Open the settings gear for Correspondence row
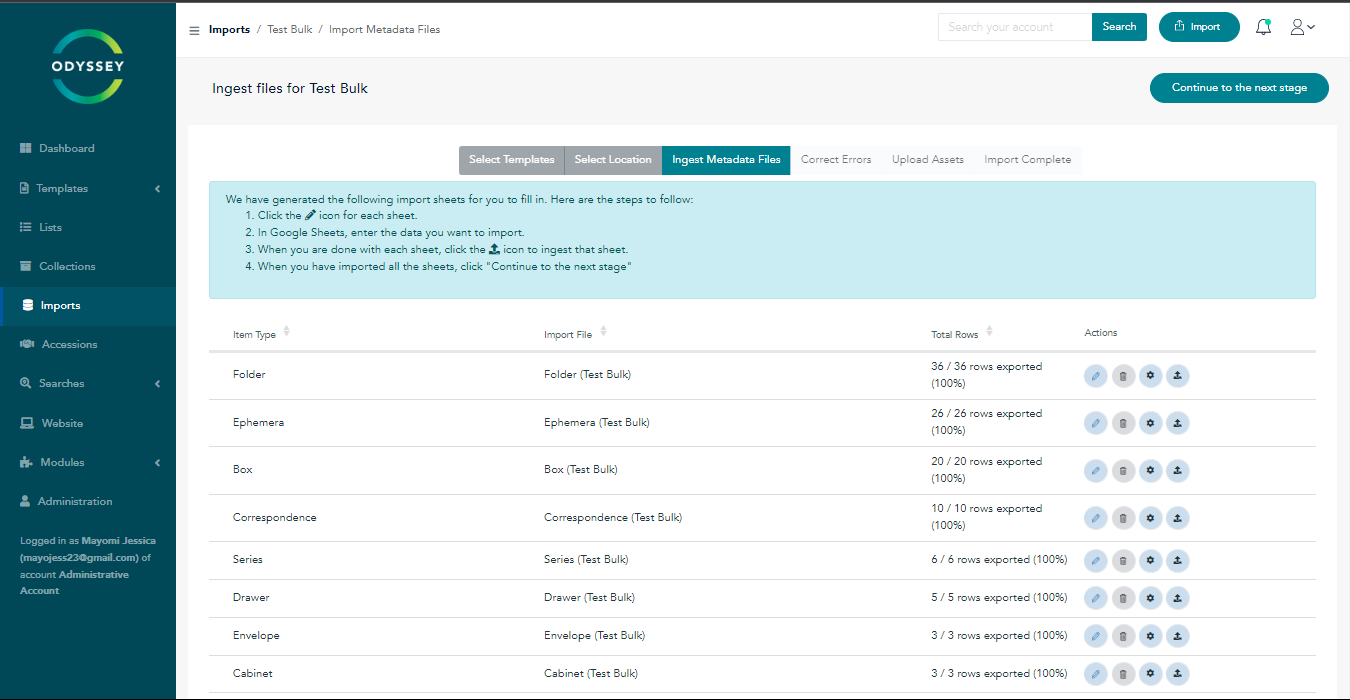The height and width of the screenshot is (700, 1350). click(x=1150, y=518)
